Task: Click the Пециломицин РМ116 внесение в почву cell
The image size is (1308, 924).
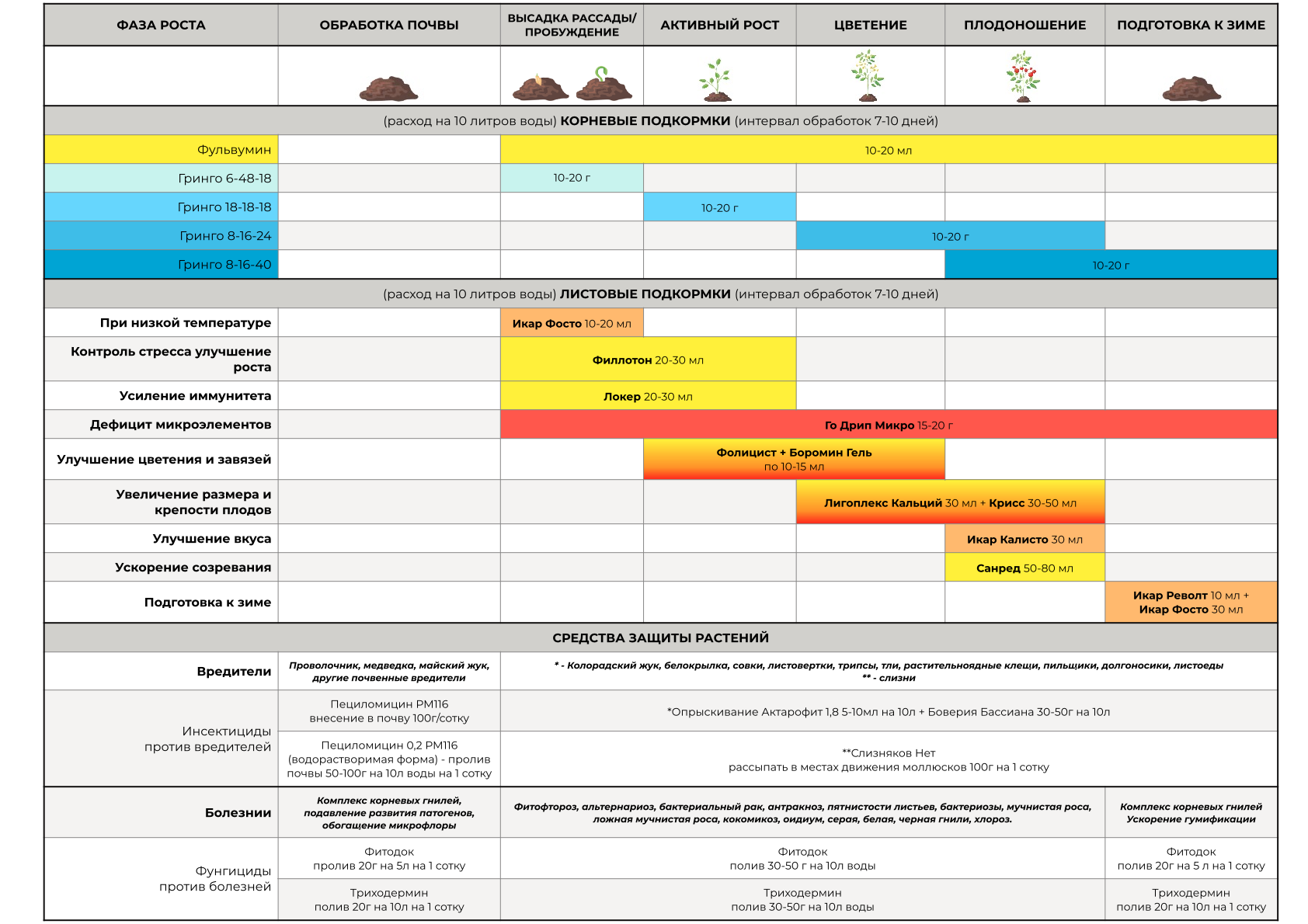Action: coord(389,710)
